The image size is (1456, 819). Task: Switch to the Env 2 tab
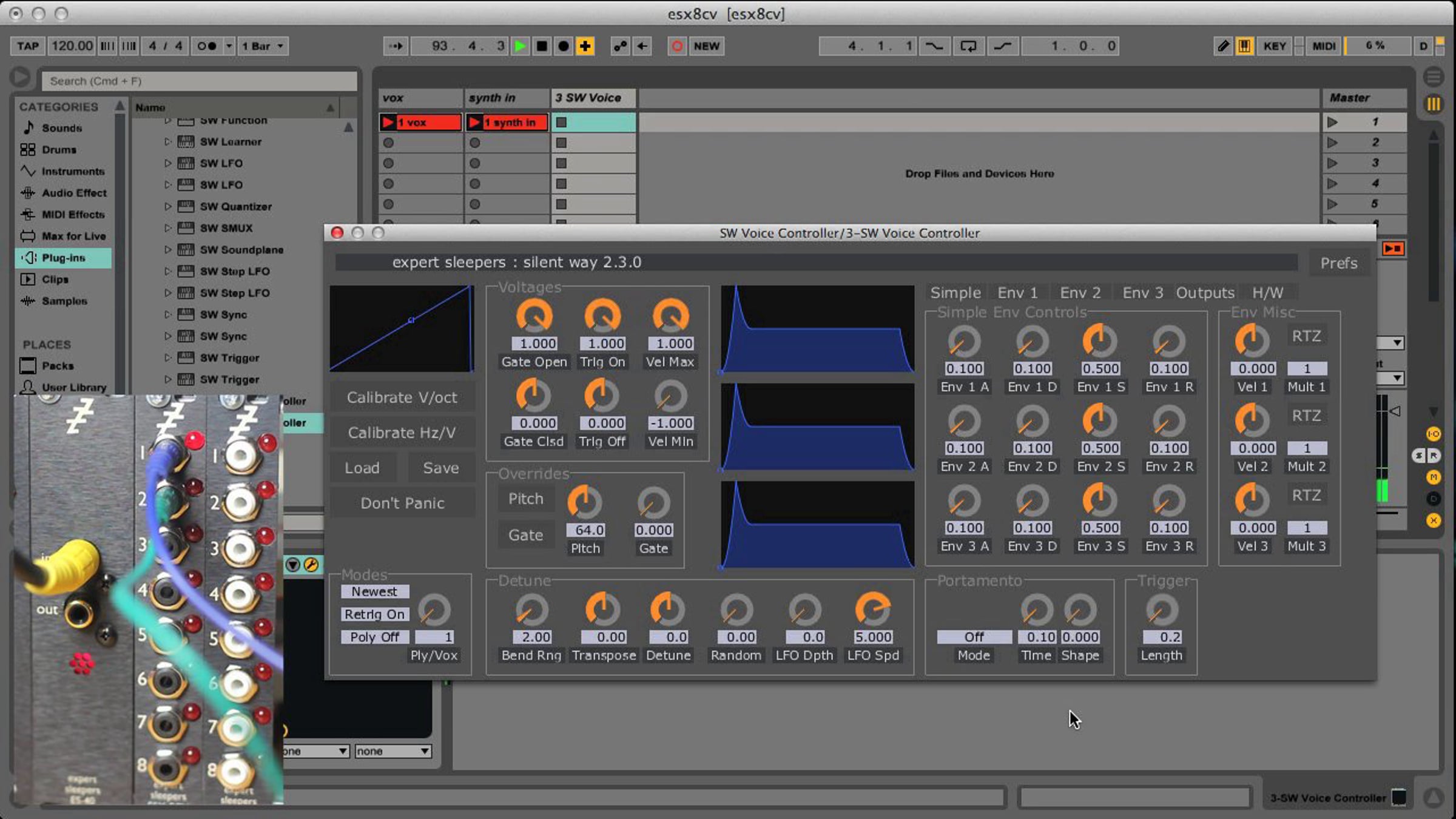coord(1080,293)
